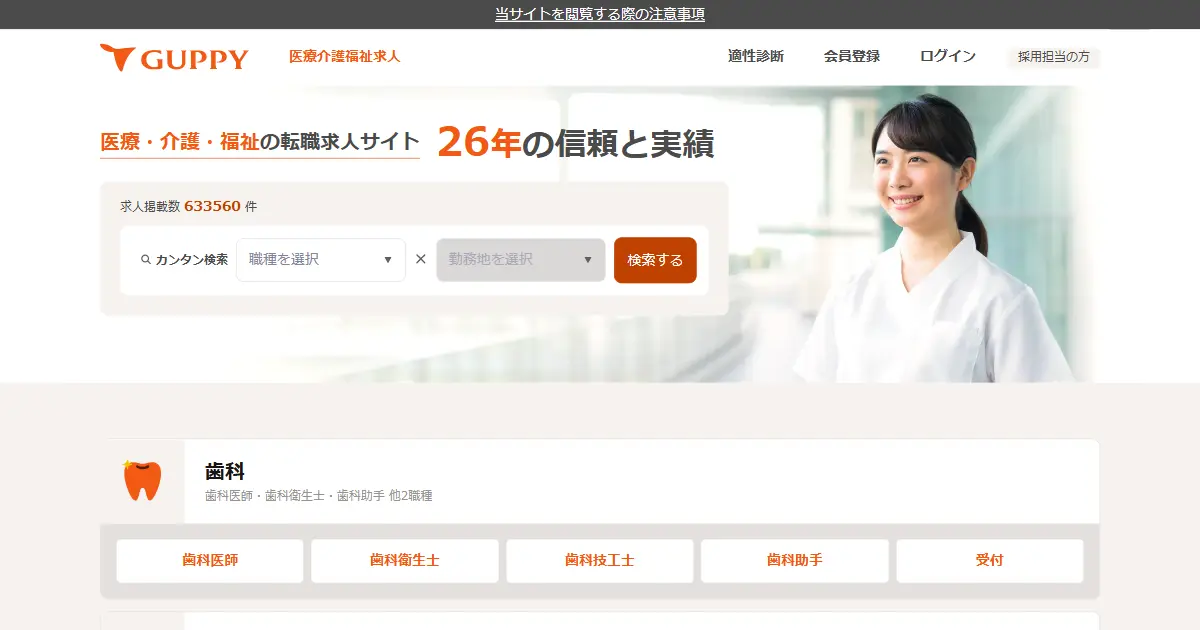This screenshot has height=630, width=1200.
Task: Open 当サイトを閲覧する際の注意事項 link
Action: pyautogui.click(x=600, y=14)
